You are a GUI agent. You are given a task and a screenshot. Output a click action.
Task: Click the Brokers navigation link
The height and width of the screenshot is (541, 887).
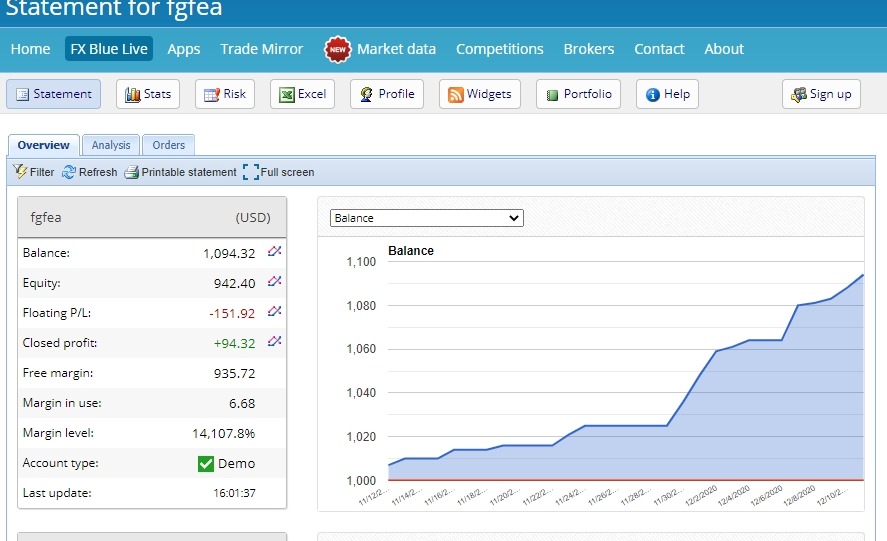click(x=589, y=49)
